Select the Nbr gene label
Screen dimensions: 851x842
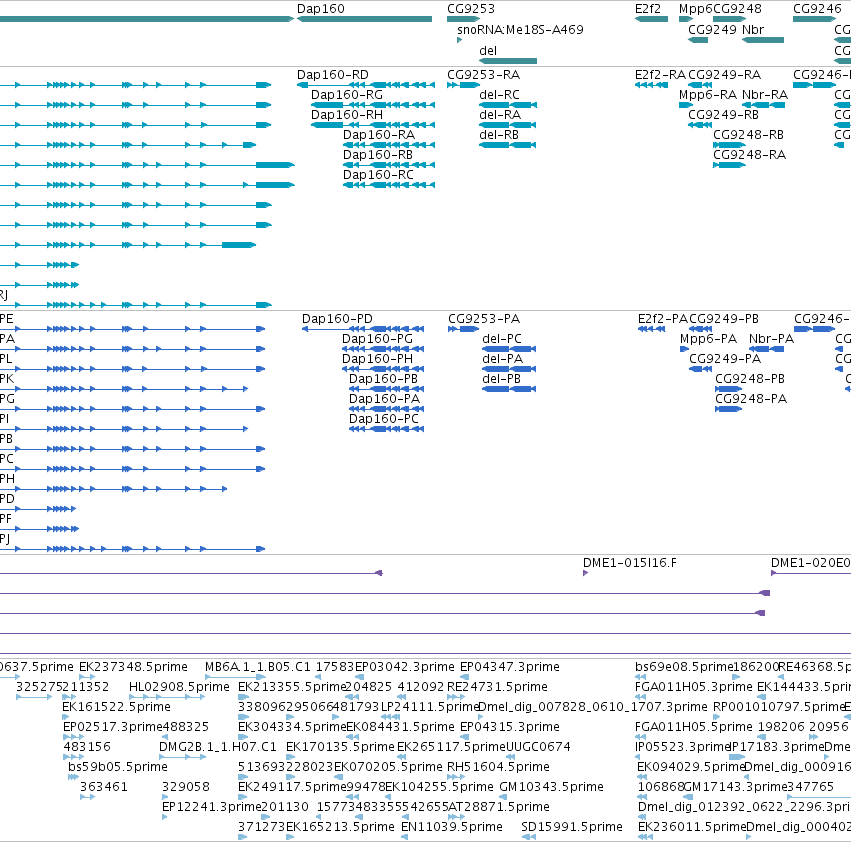(x=753, y=30)
